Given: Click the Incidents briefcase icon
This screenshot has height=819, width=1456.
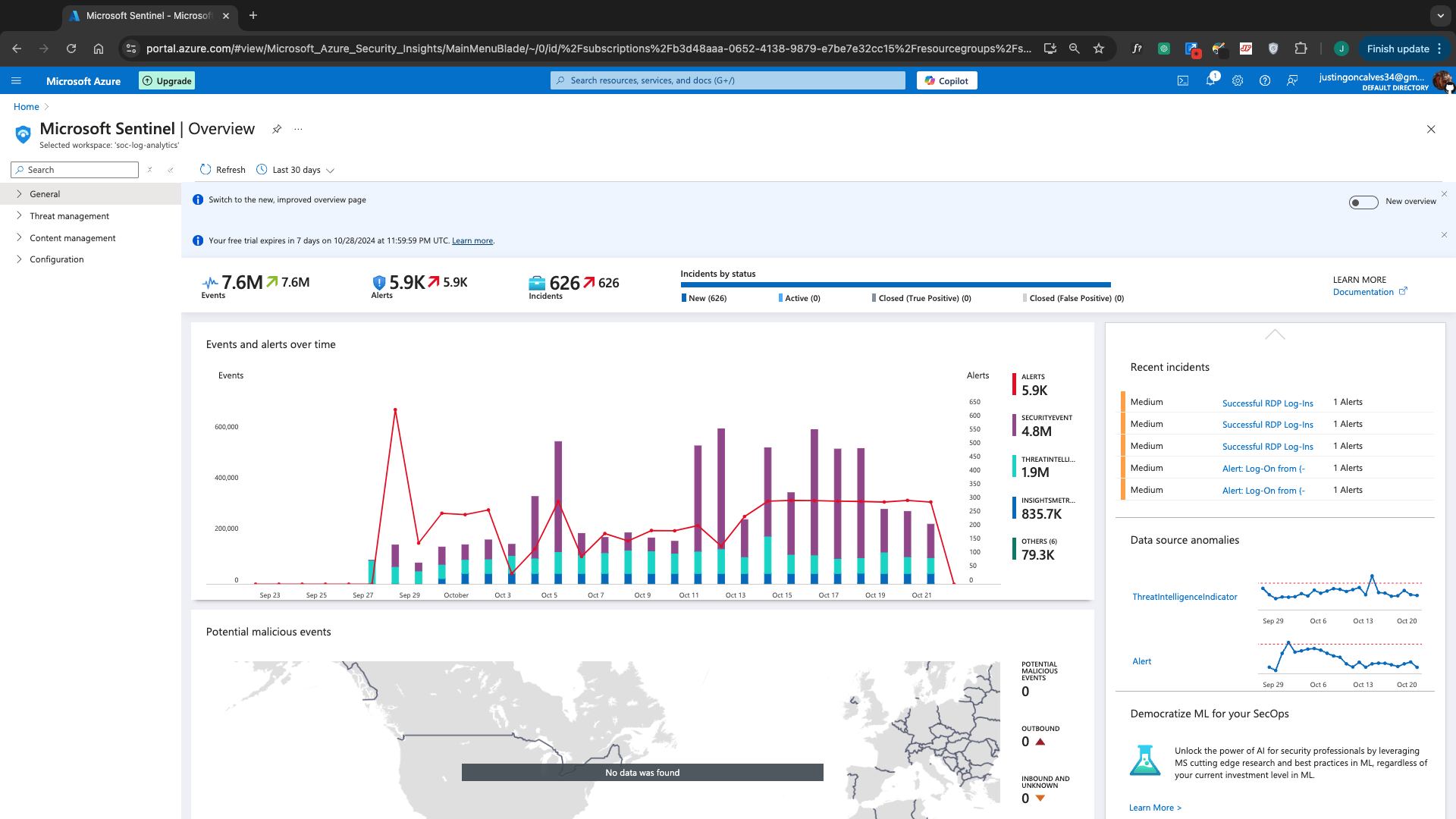Looking at the screenshot, I should 537,284.
